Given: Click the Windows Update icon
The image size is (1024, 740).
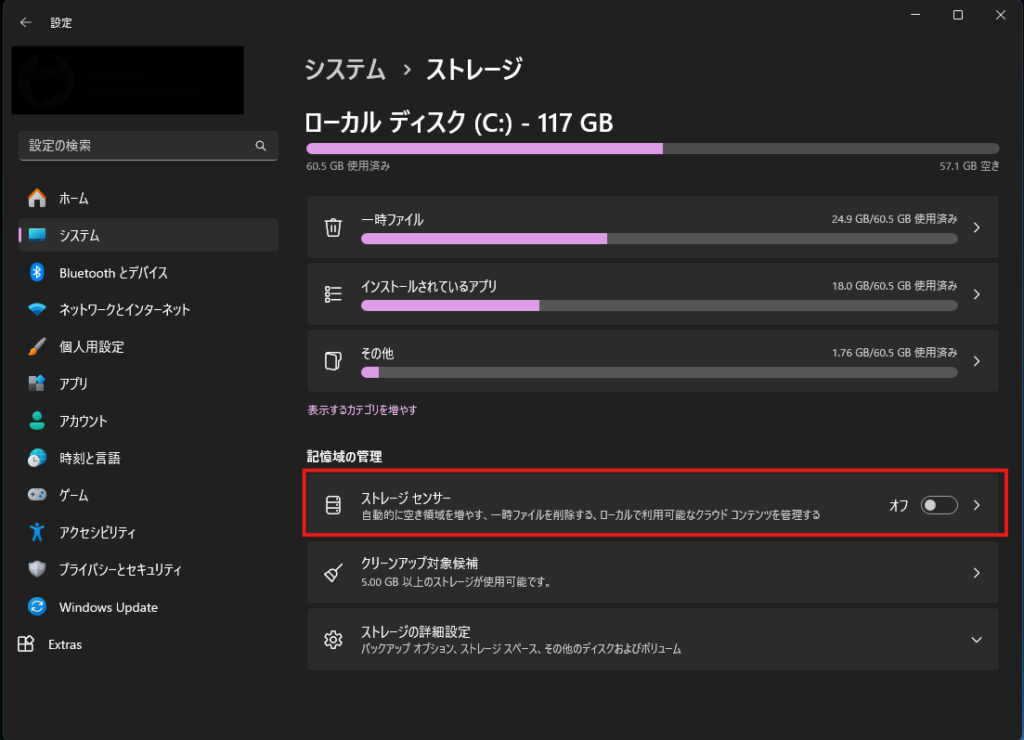Looking at the screenshot, I should tap(37, 607).
